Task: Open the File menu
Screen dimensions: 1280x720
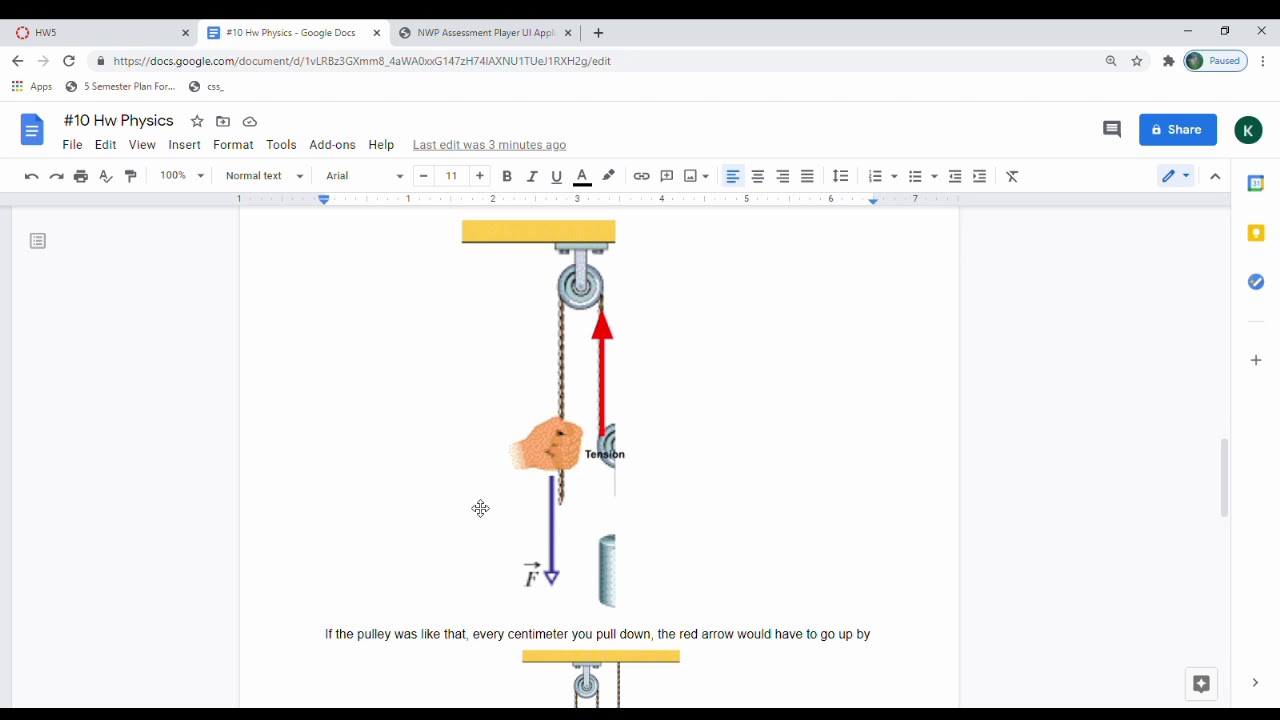Action: tap(72, 145)
